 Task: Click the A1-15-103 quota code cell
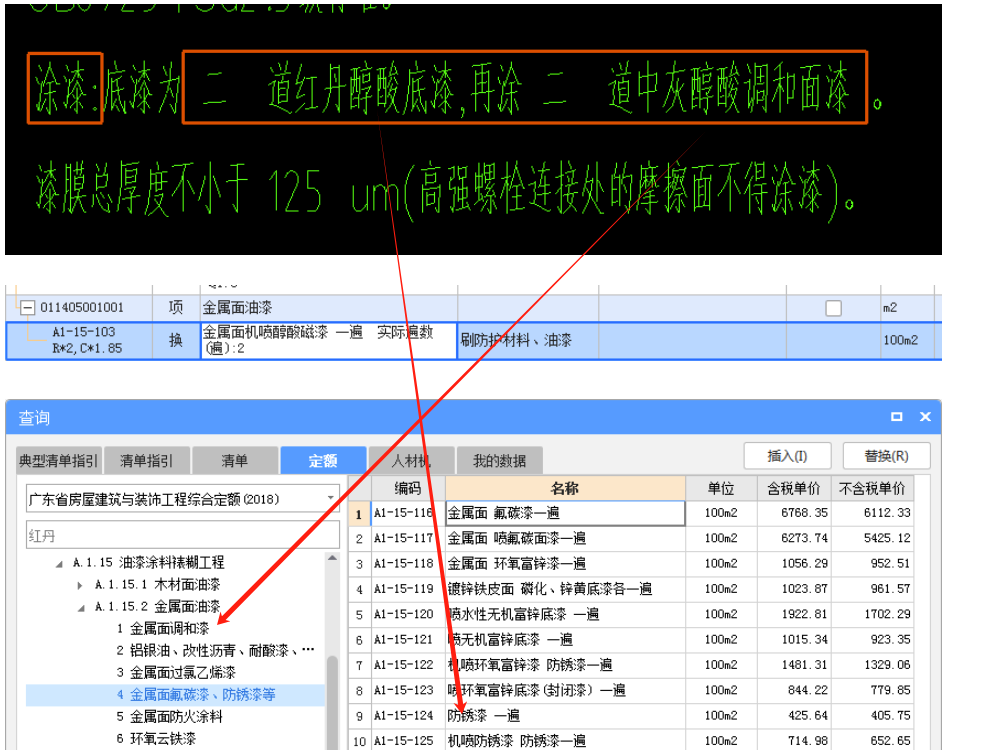click(87, 340)
